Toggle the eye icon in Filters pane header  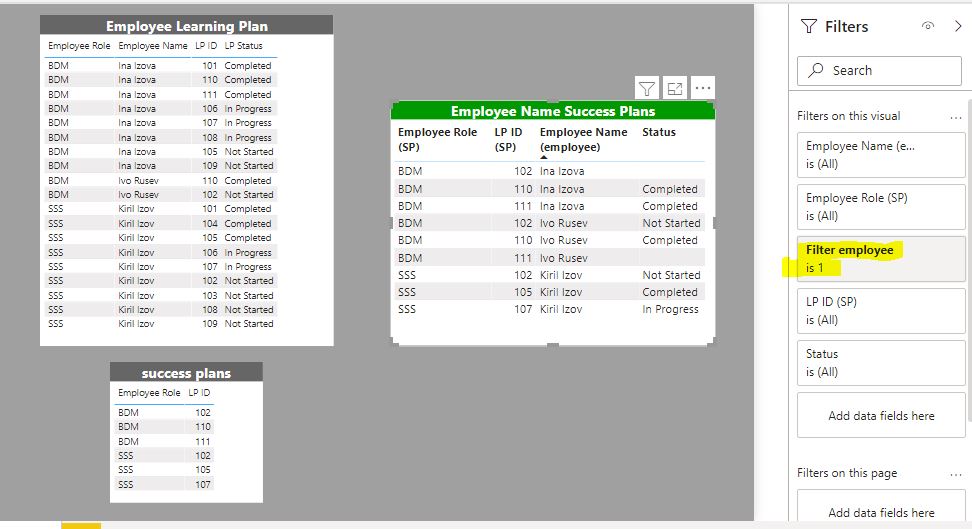tap(927, 26)
